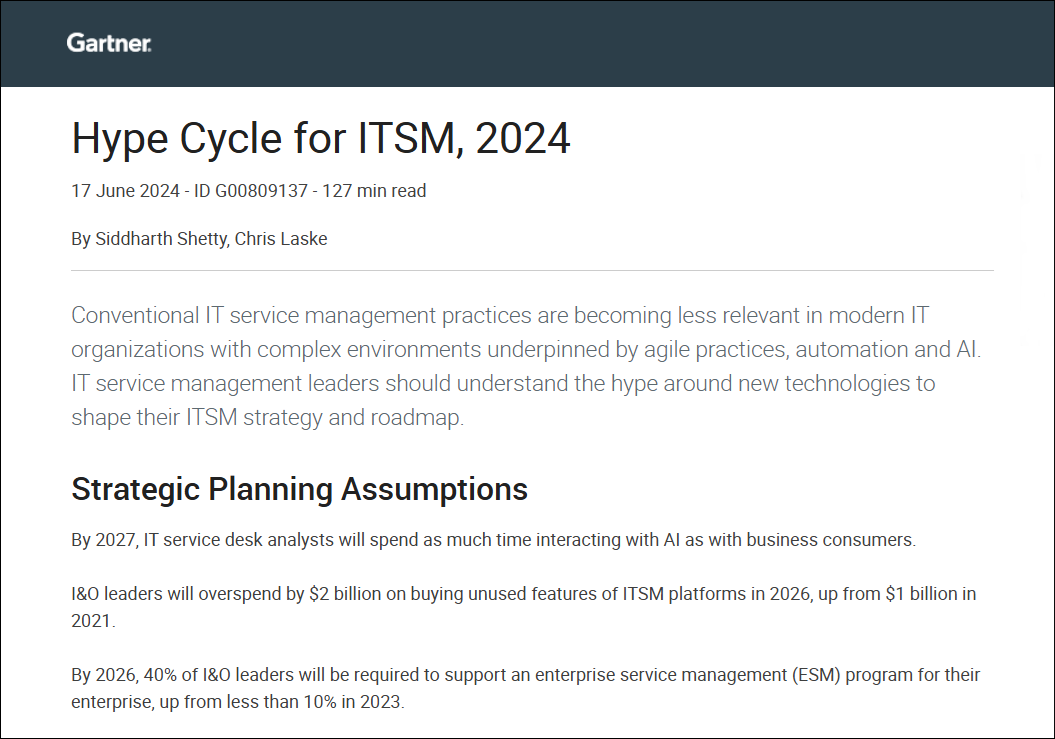This screenshot has height=739, width=1055.
Task: Click author name Siddharth Shetty
Action: point(160,239)
